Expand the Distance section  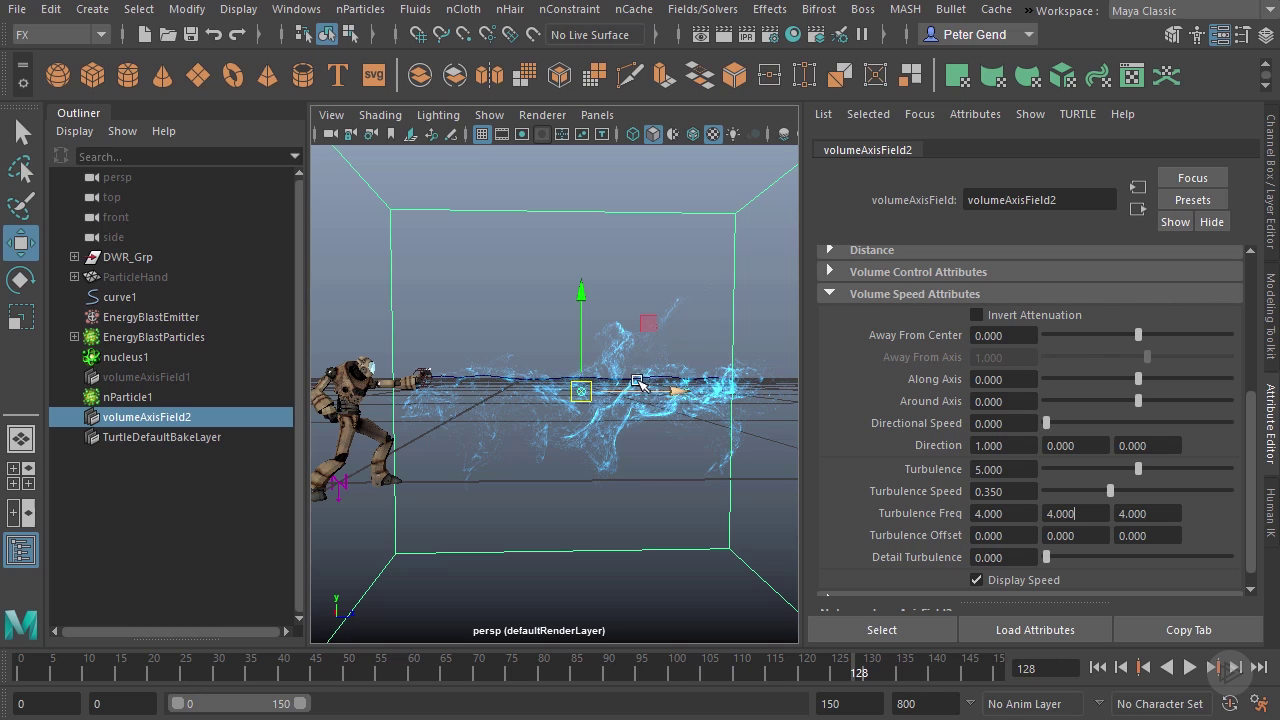[x=829, y=250]
